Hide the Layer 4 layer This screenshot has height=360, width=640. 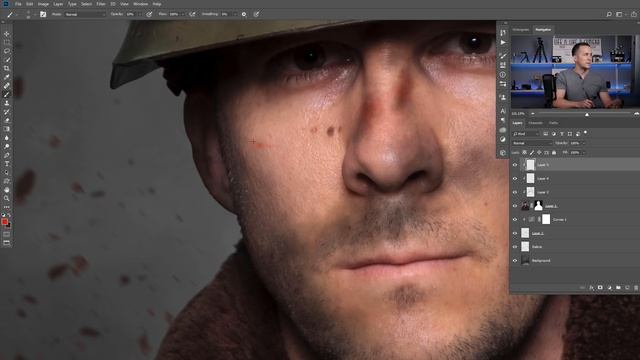(515, 178)
